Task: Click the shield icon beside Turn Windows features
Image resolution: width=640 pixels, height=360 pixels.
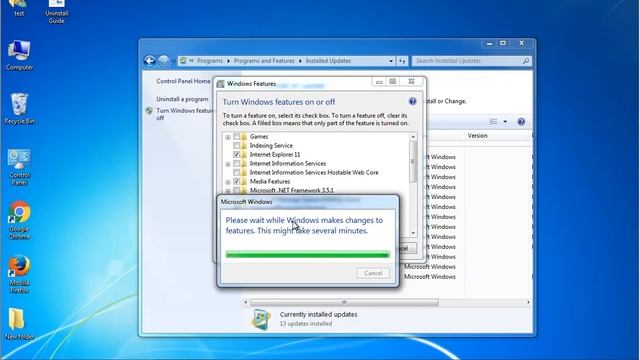Action: pyautogui.click(x=149, y=111)
